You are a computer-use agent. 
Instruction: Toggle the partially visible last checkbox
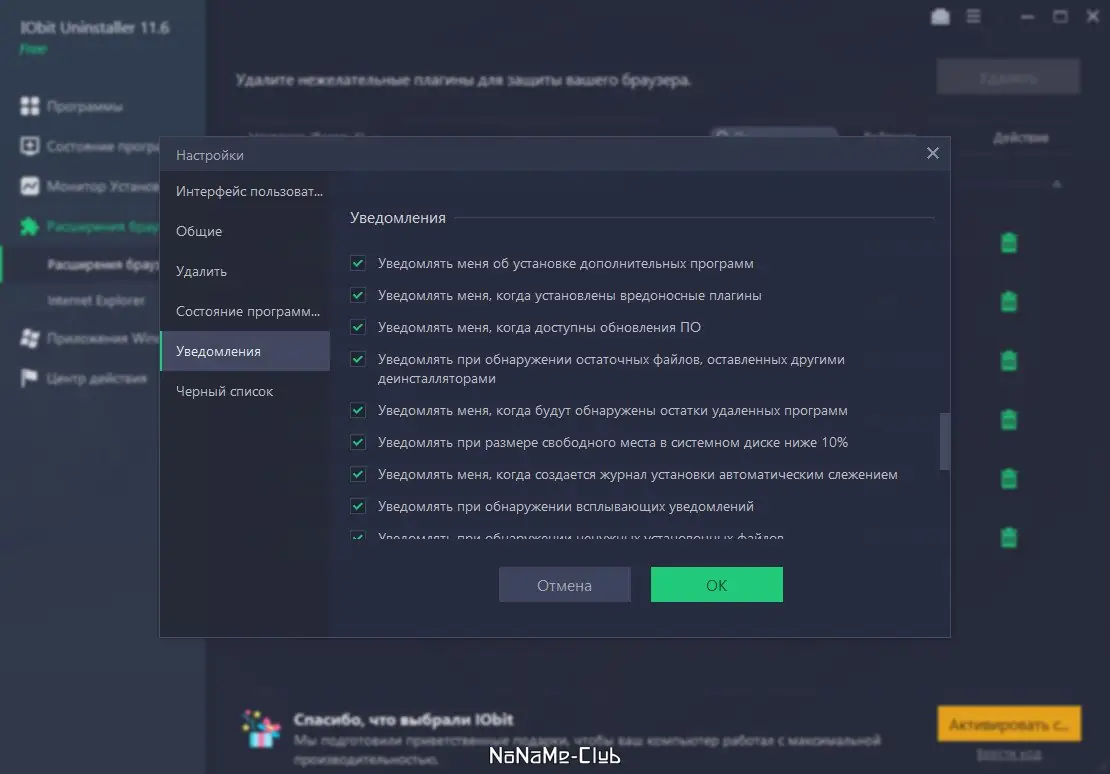pos(358,535)
